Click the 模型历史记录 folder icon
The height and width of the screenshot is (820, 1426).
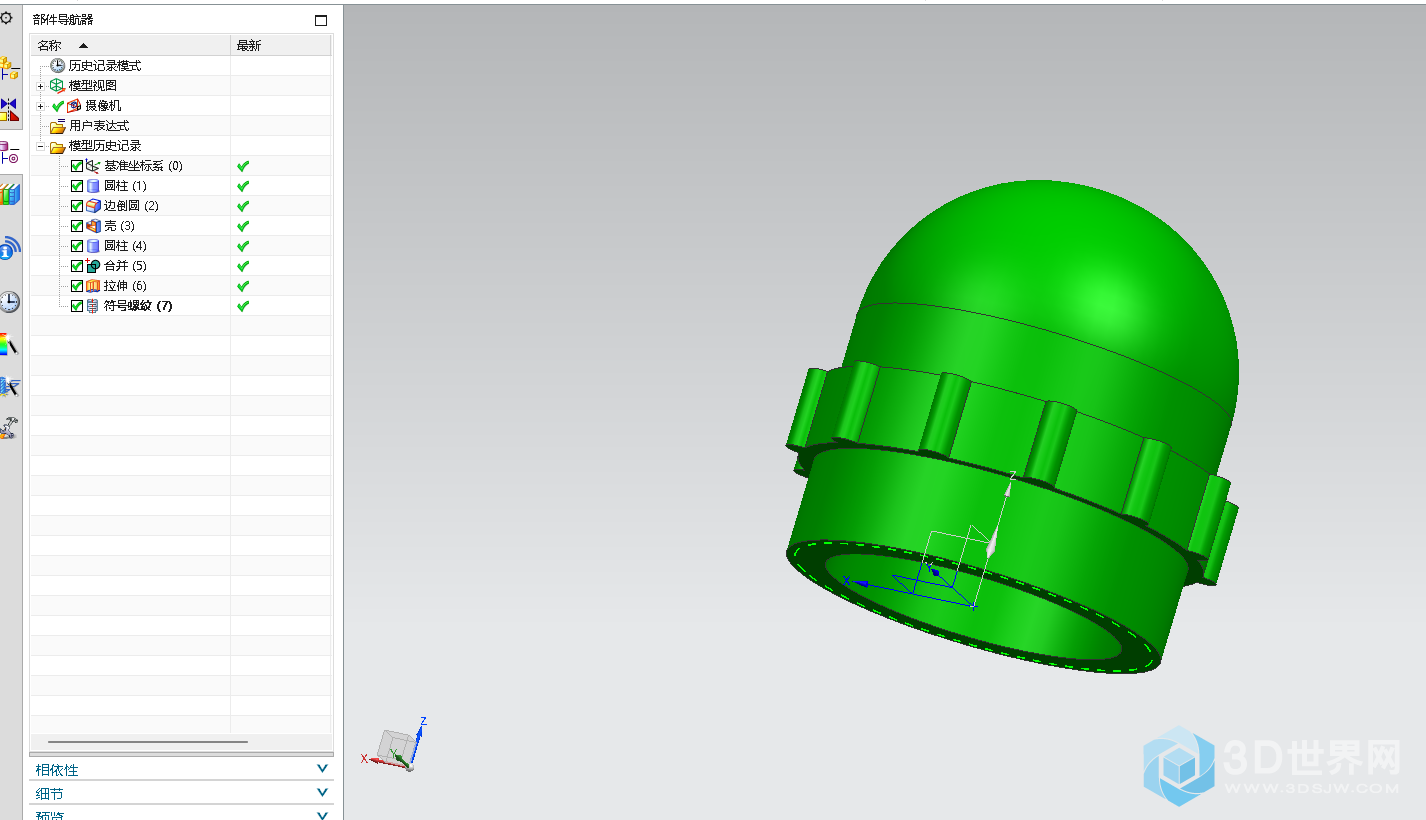[x=58, y=146]
